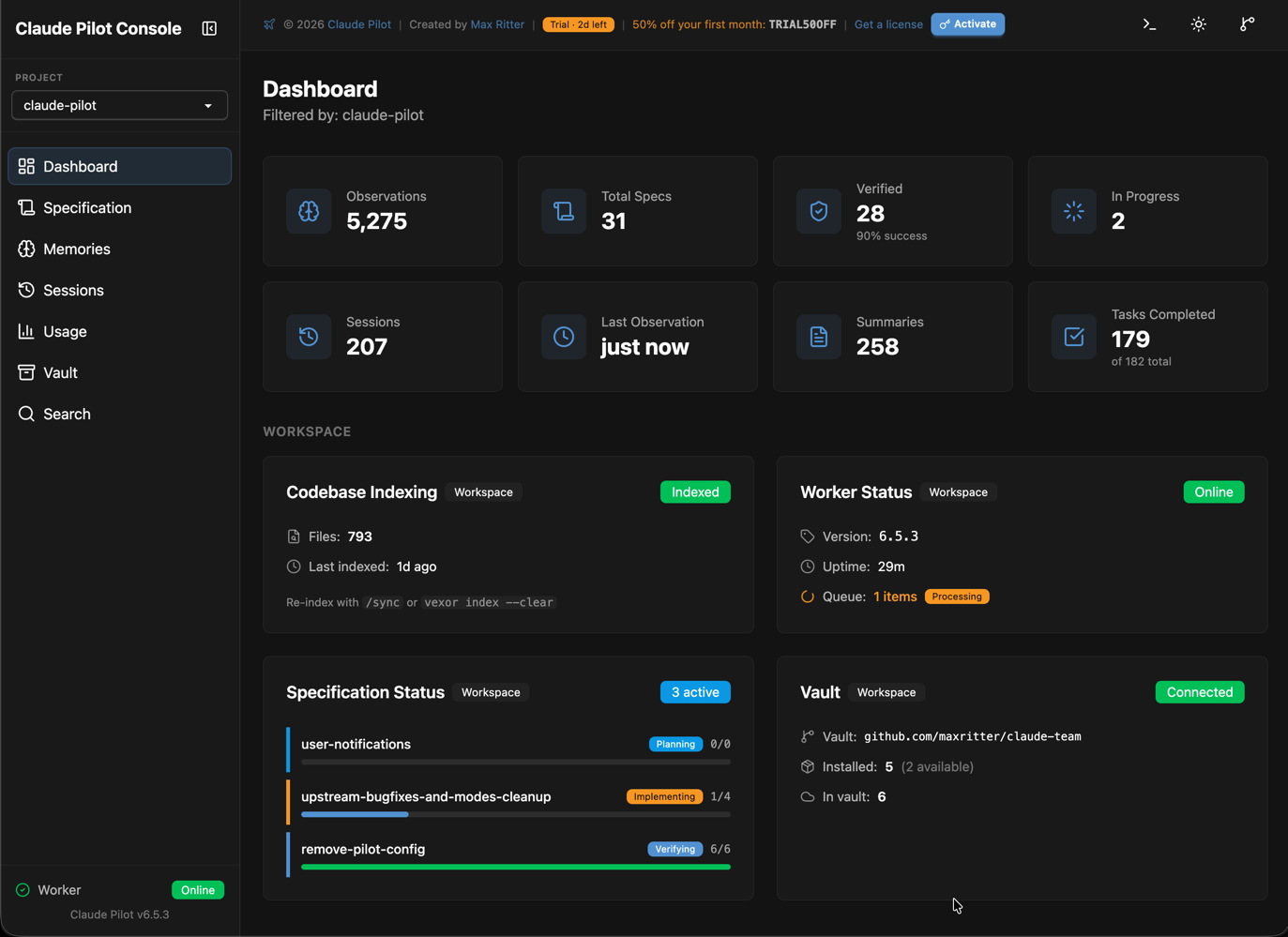Click the Sessions clock icon in the sidebar
The width and height of the screenshot is (1288, 937).
(x=25, y=290)
